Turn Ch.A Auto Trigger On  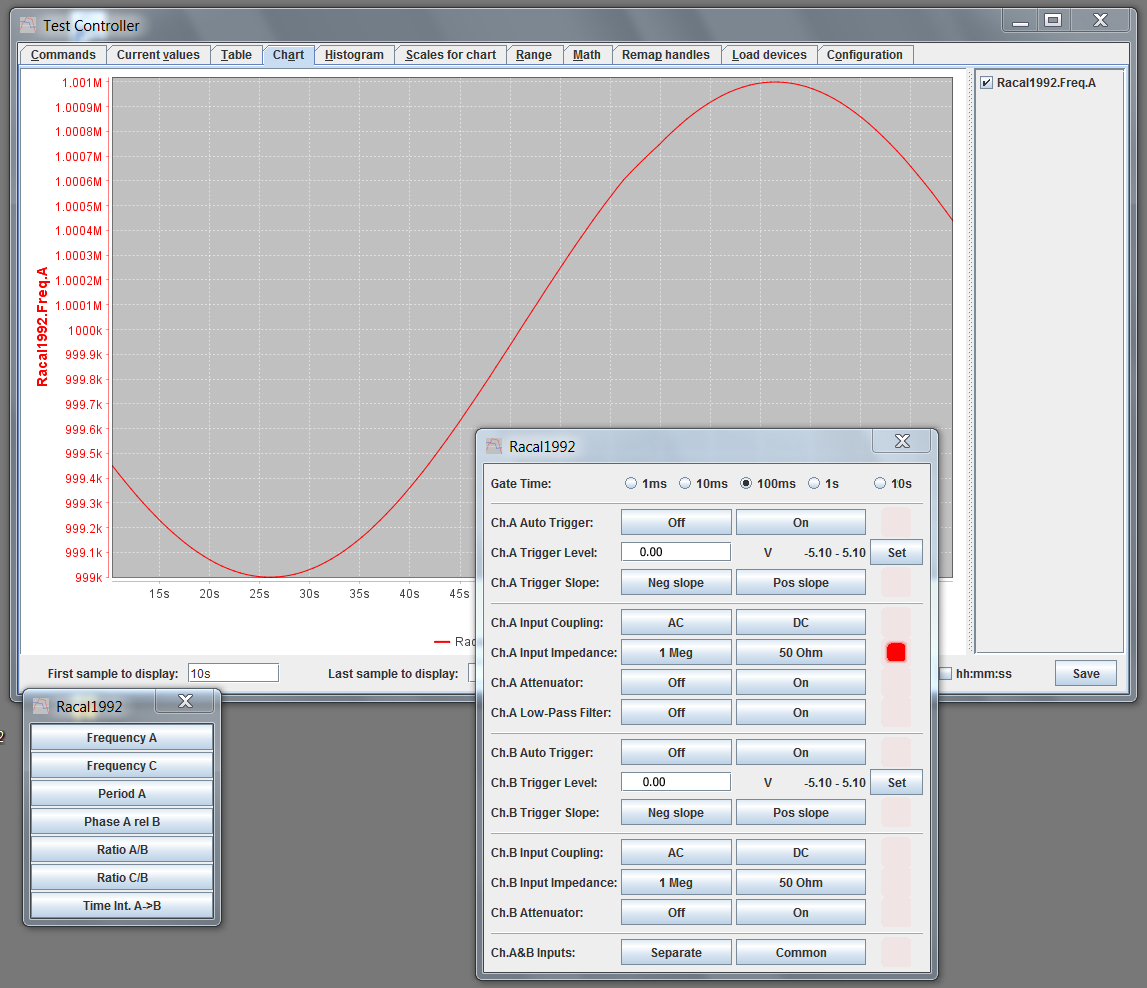[x=800, y=522]
